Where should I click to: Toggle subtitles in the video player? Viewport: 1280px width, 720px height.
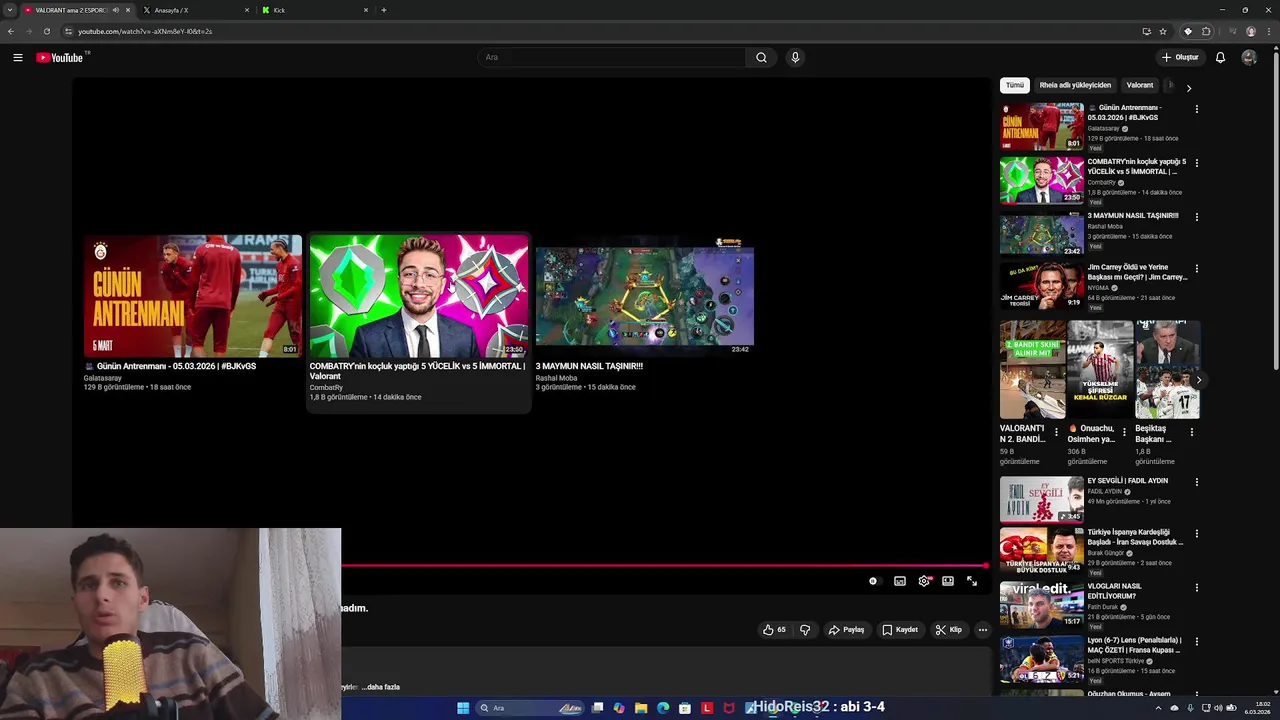click(900, 581)
